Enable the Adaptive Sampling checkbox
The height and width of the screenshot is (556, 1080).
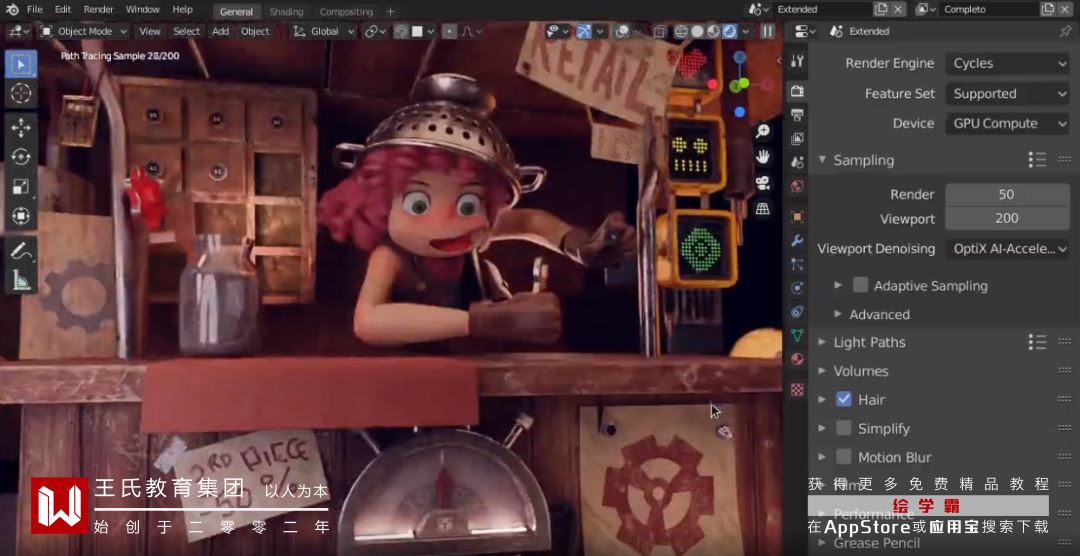(x=860, y=285)
